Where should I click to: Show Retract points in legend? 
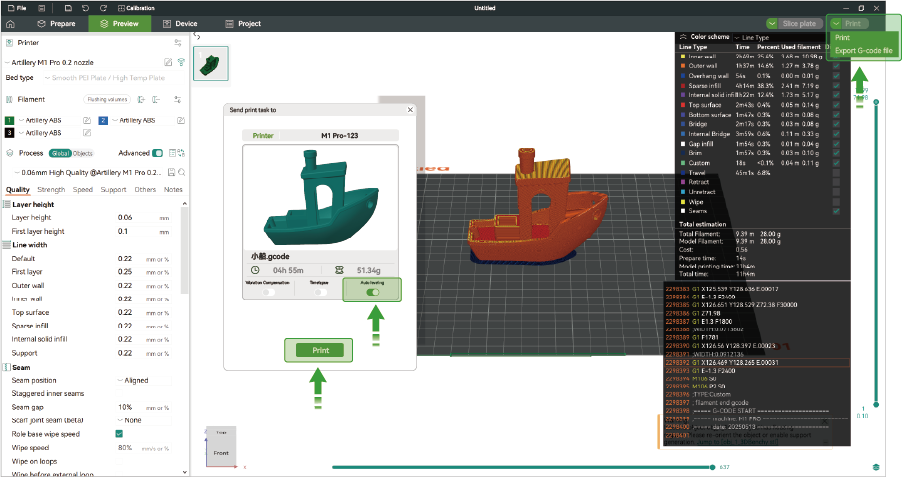pos(836,182)
